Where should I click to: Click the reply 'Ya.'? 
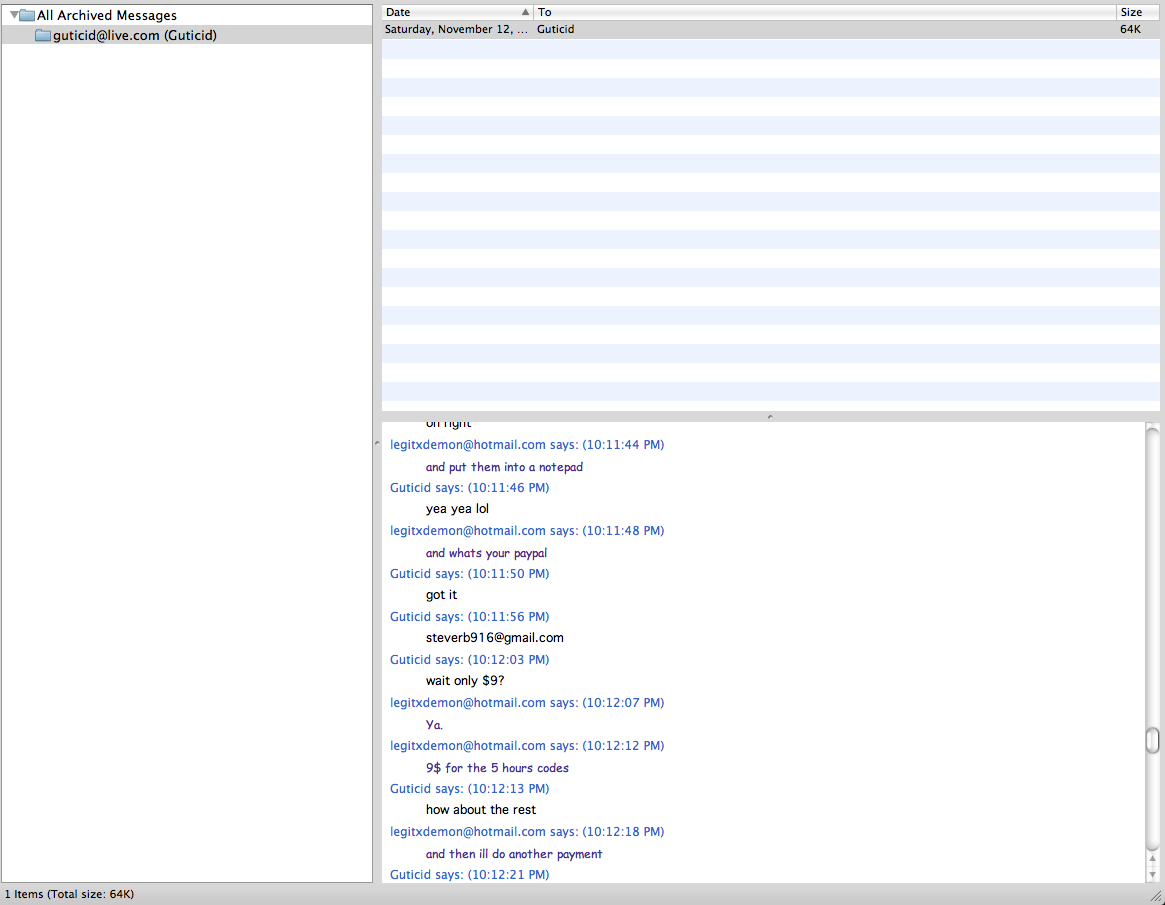(x=434, y=724)
